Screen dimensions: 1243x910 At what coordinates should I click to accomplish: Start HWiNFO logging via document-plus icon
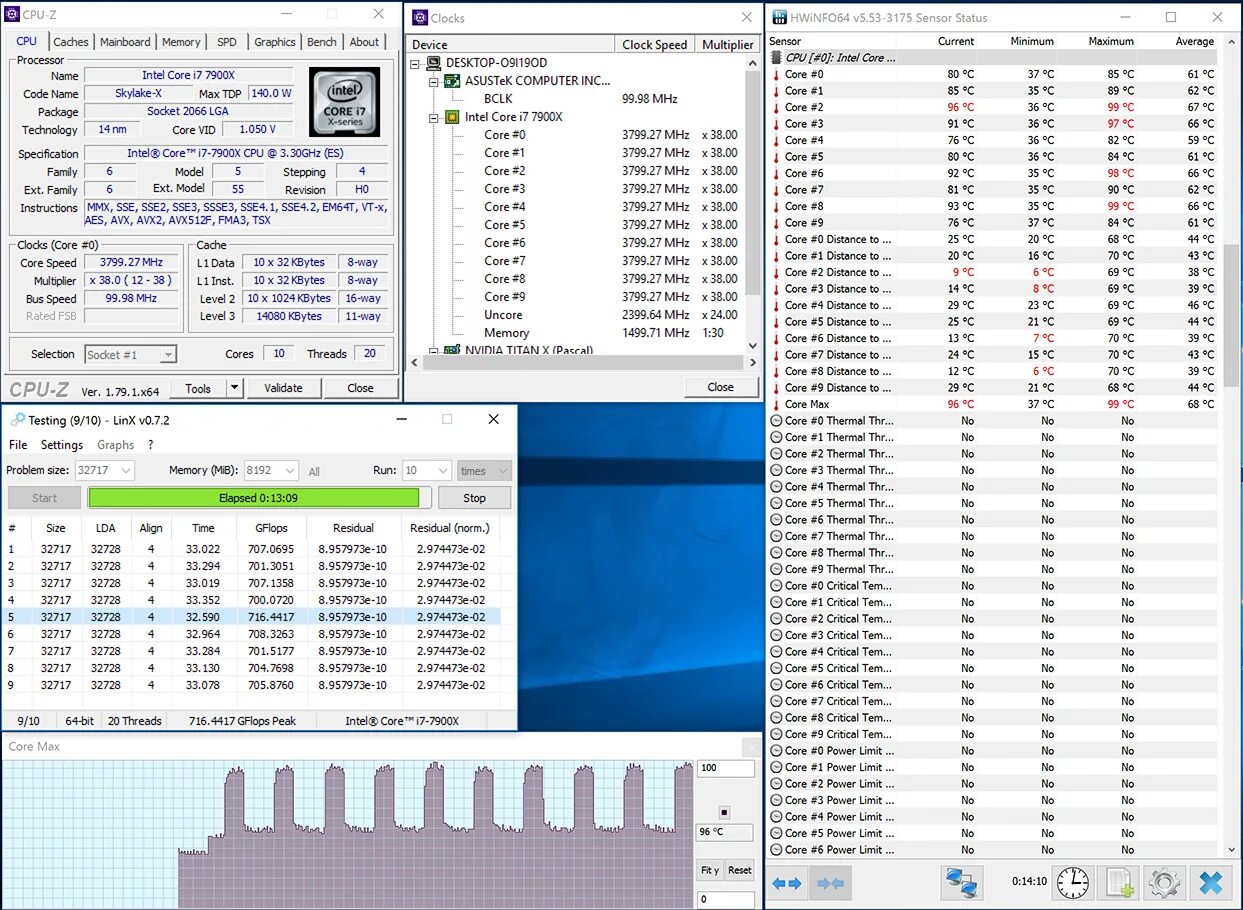point(1119,882)
